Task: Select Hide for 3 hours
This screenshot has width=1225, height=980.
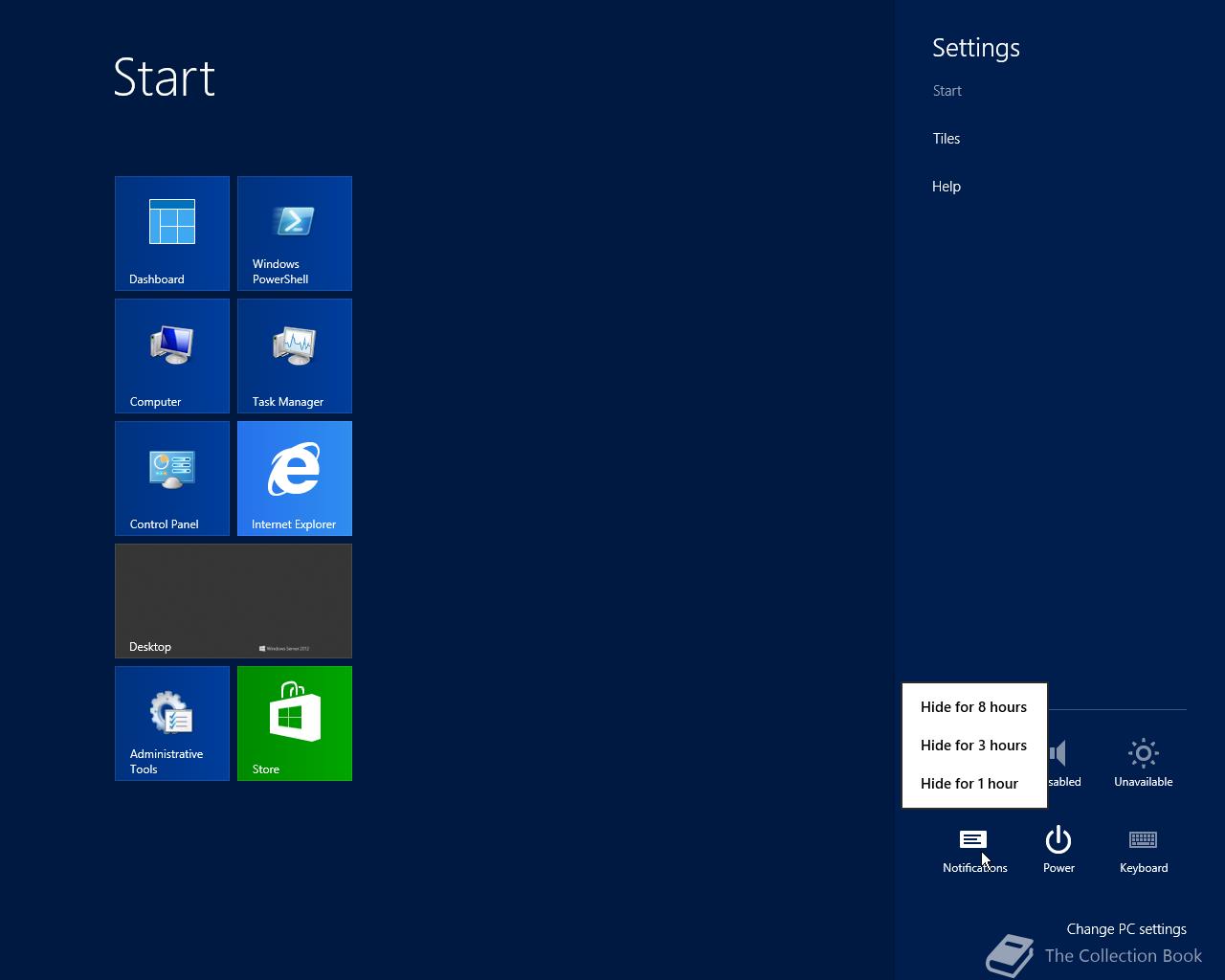Action: coord(974,746)
